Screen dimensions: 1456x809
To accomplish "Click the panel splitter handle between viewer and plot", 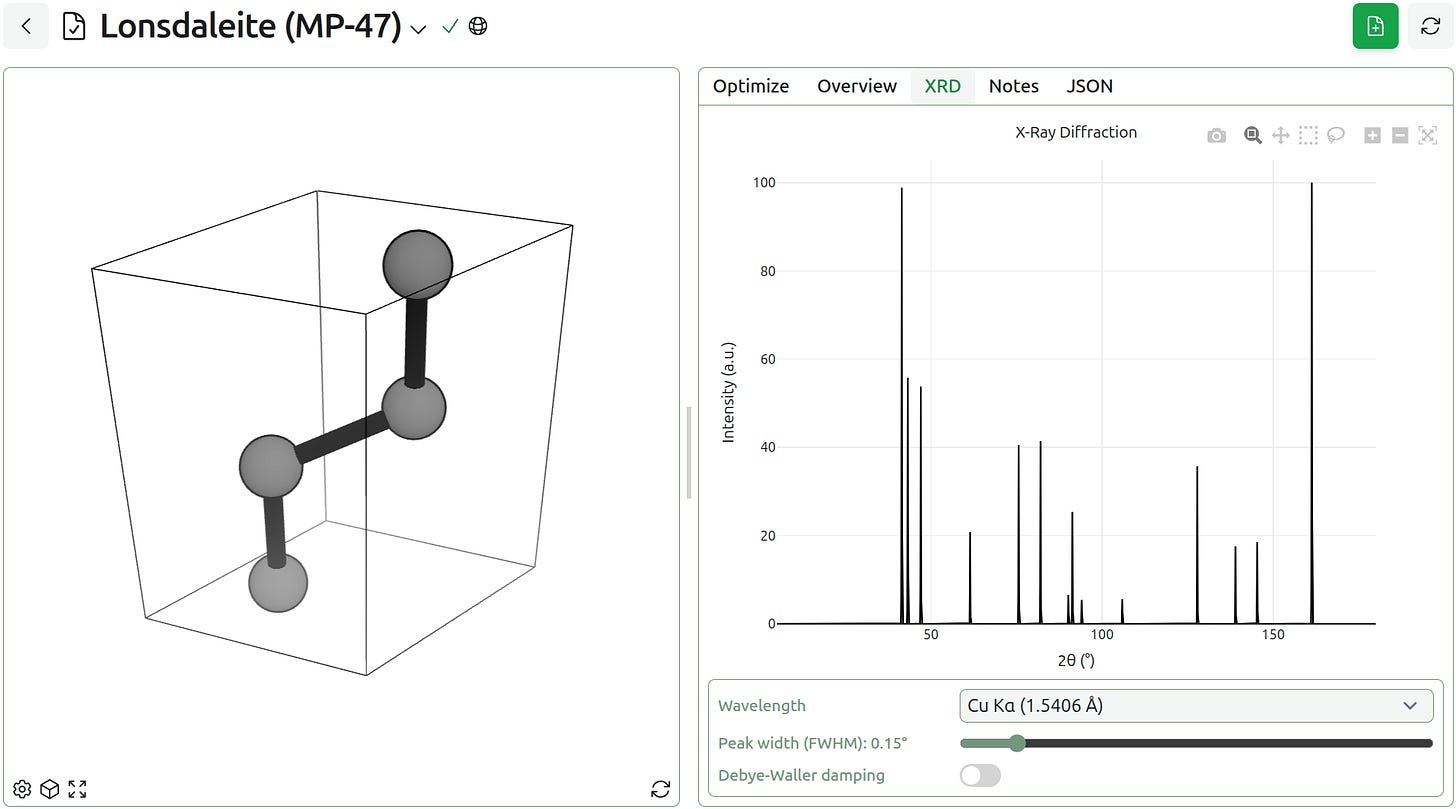I will point(689,452).
